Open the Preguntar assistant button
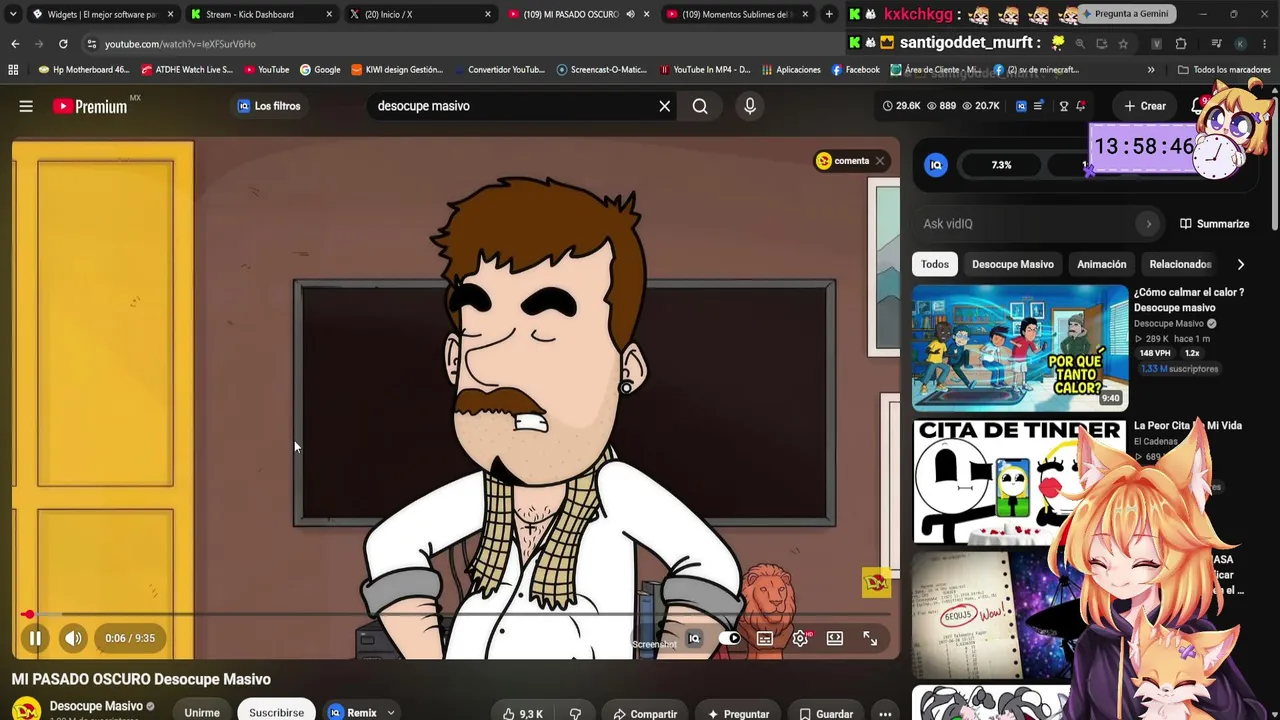1280x720 pixels. click(x=738, y=713)
